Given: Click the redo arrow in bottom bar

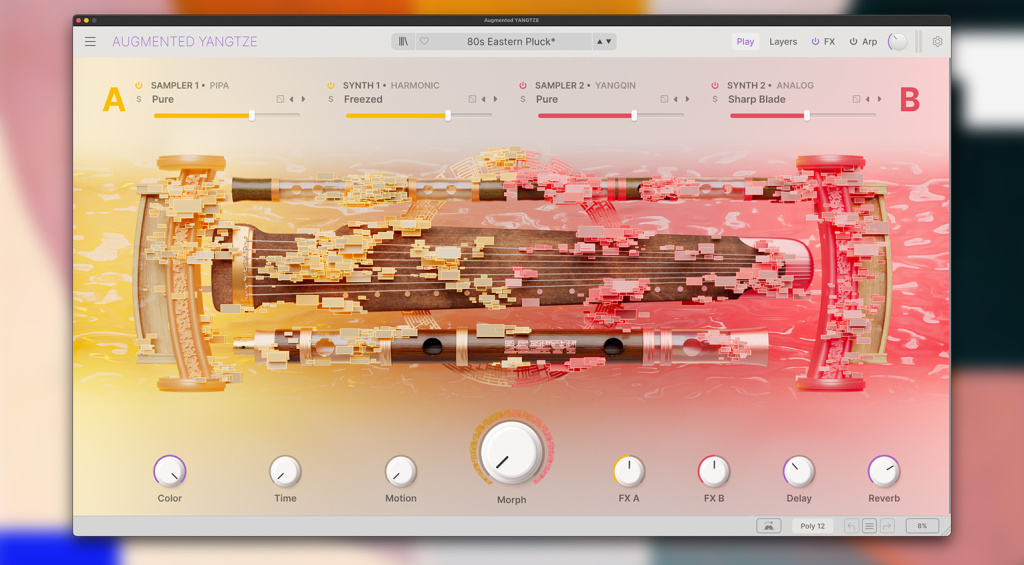Looking at the screenshot, I should (x=887, y=526).
